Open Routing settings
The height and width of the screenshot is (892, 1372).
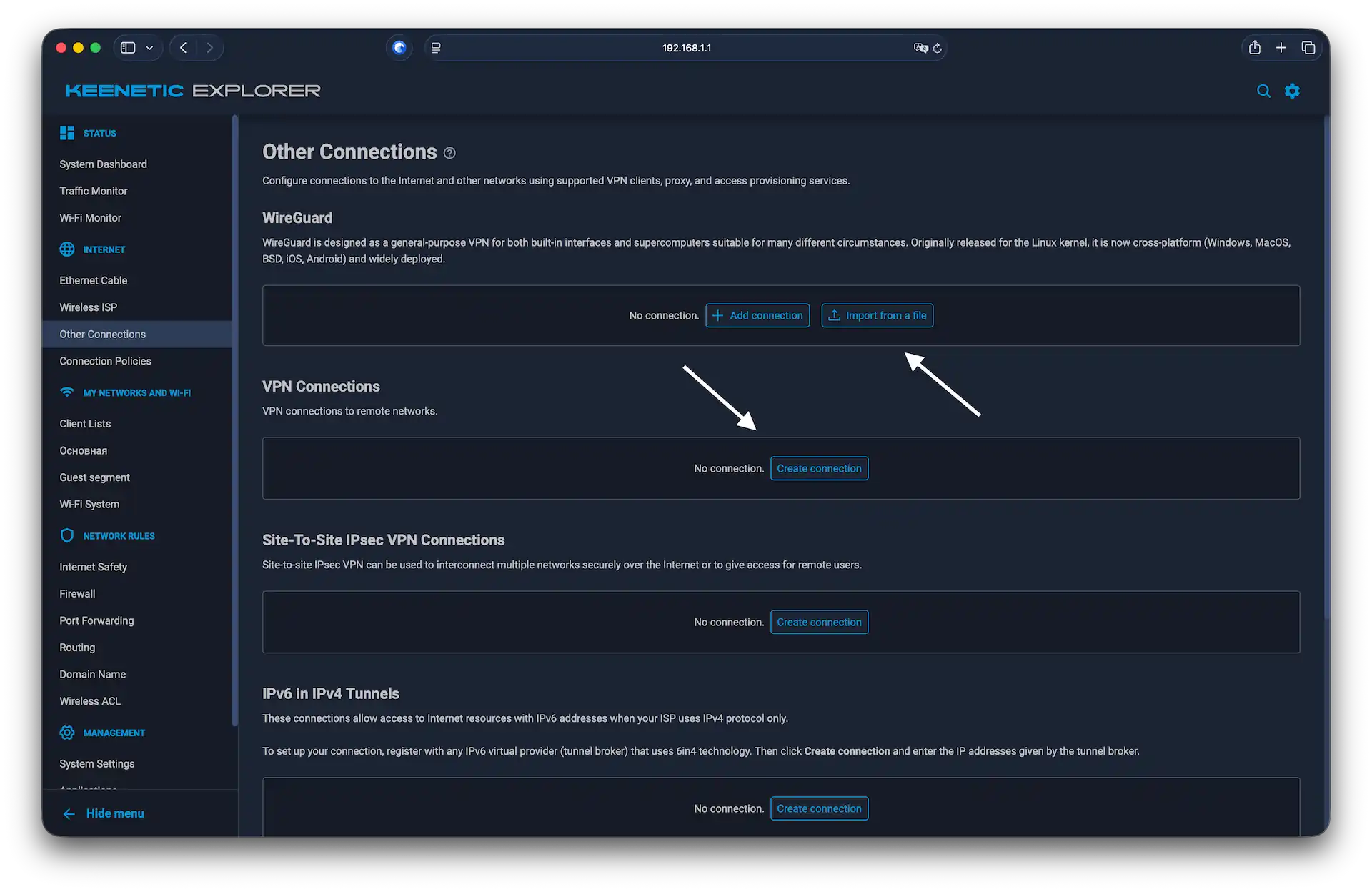(77, 648)
